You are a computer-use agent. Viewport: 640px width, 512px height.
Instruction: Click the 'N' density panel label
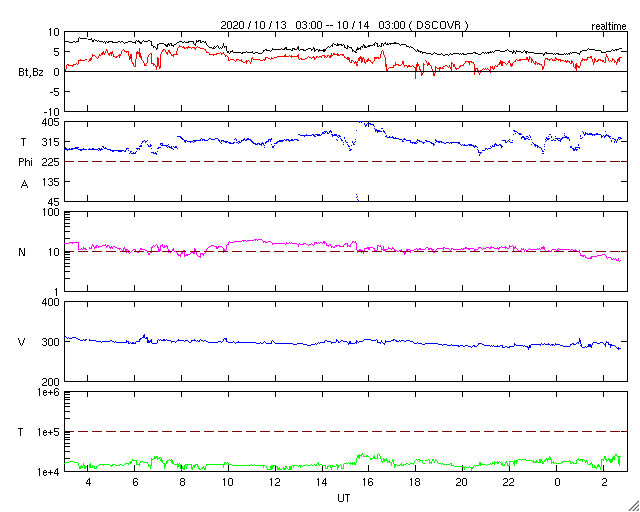coord(22,252)
